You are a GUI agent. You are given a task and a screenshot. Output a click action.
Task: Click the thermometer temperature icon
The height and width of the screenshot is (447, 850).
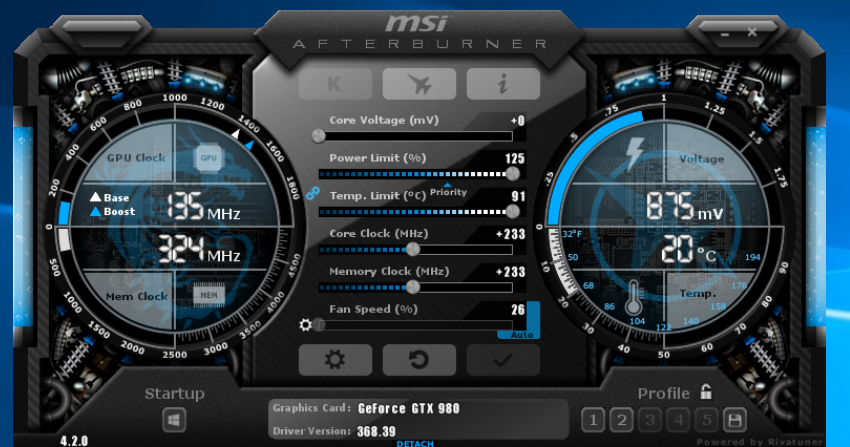633,298
